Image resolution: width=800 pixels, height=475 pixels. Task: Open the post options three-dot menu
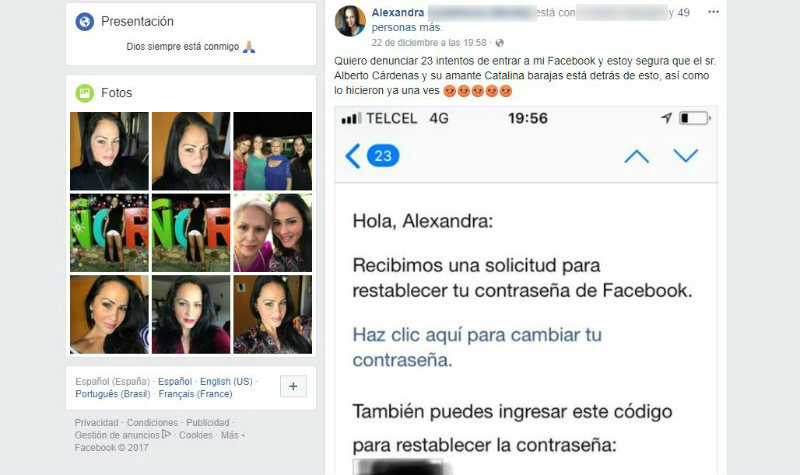[713, 12]
